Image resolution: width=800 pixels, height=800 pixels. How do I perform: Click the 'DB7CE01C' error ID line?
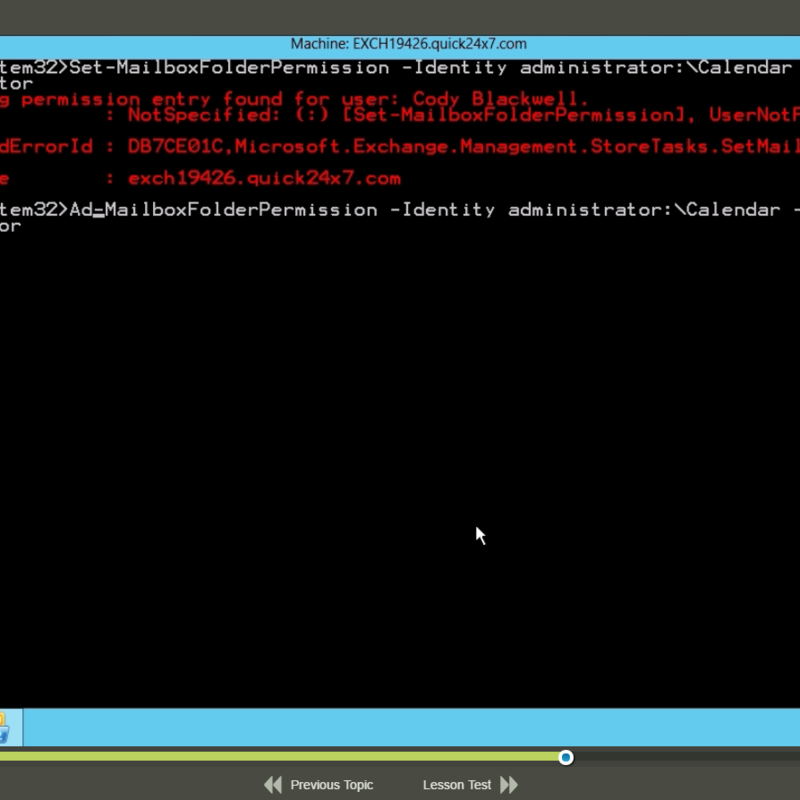(400, 147)
